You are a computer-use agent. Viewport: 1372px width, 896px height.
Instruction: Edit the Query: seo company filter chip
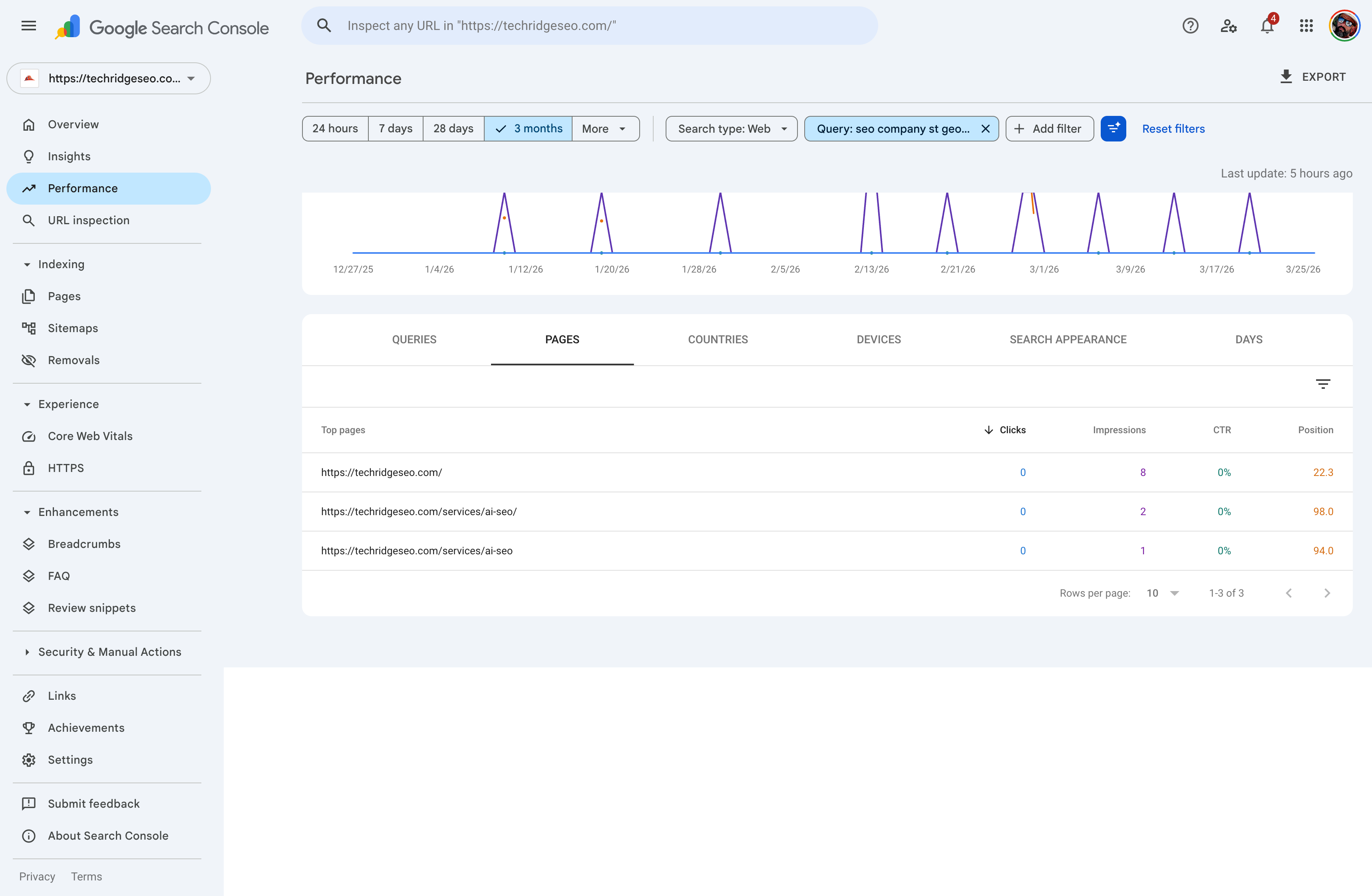[x=893, y=129]
